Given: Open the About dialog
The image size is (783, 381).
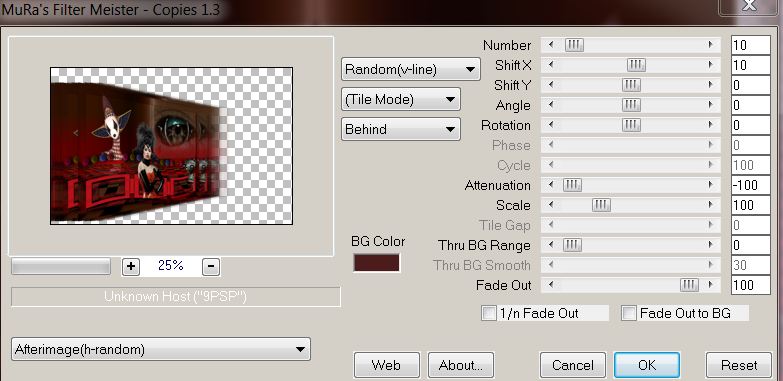Looking at the screenshot, I should [x=460, y=366].
